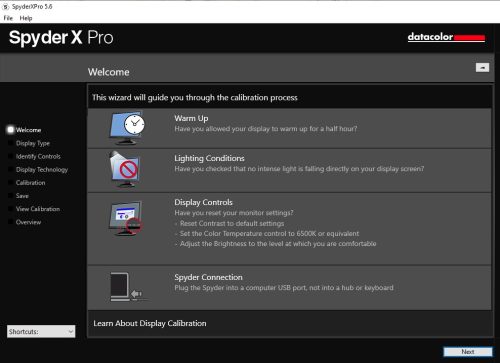Click the Next button

pyautogui.click(x=468, y=352)
